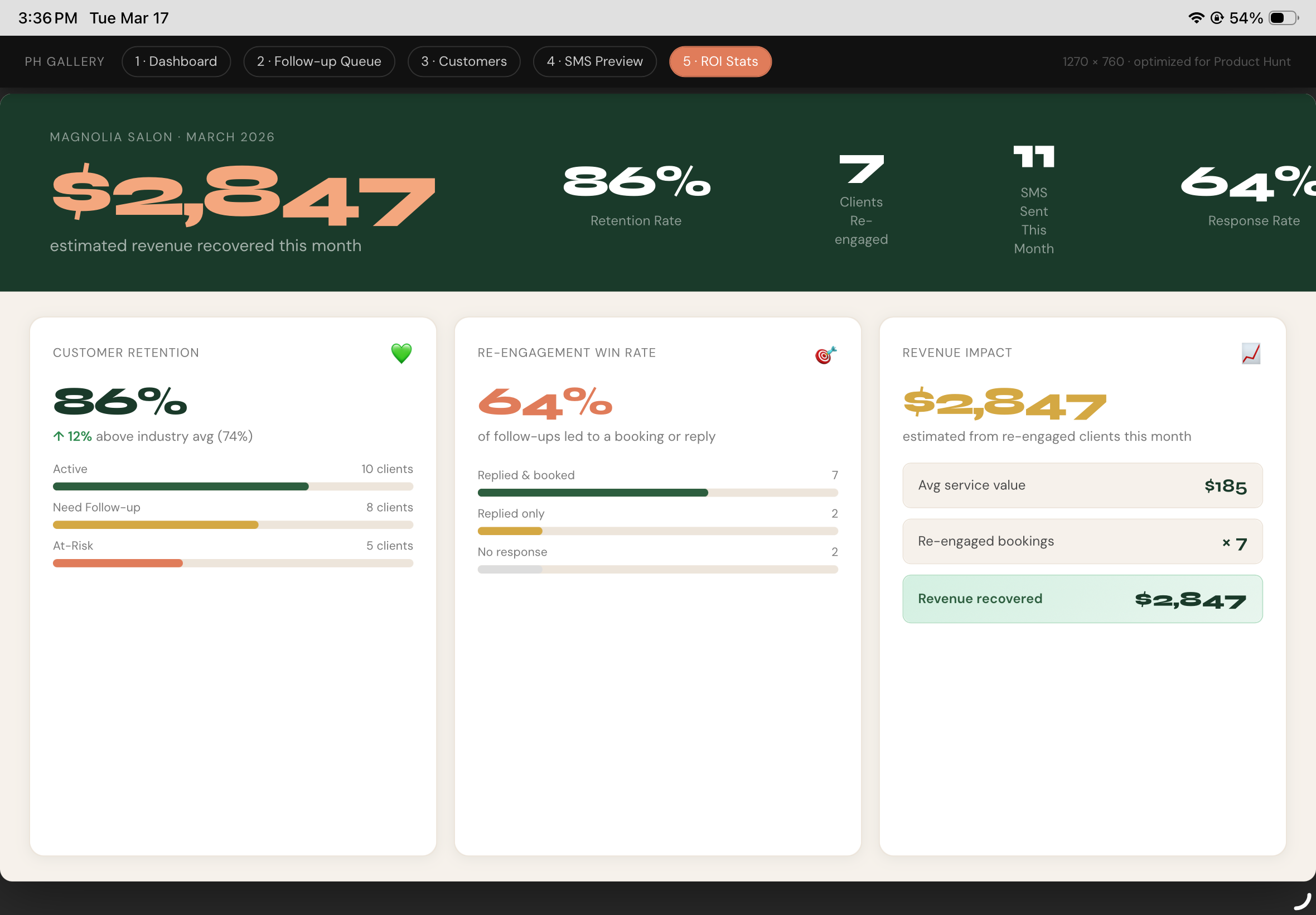Screen dimensions: 1316x915
Task: Click the Re-engaged bookings row
Action: [x=1082, y=541]
